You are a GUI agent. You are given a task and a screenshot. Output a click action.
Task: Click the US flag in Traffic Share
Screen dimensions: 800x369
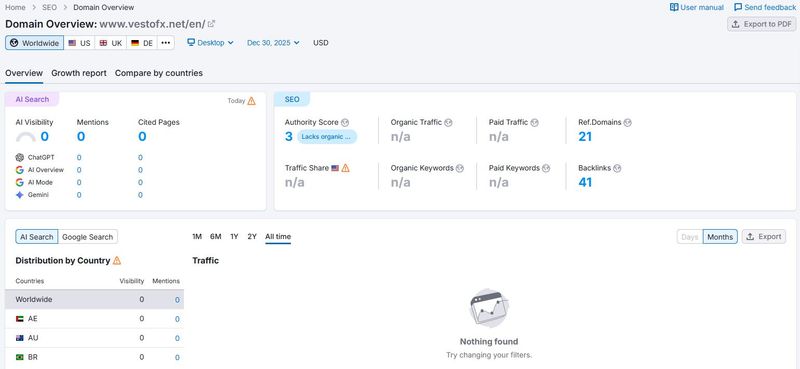click(x=335, y=168)
